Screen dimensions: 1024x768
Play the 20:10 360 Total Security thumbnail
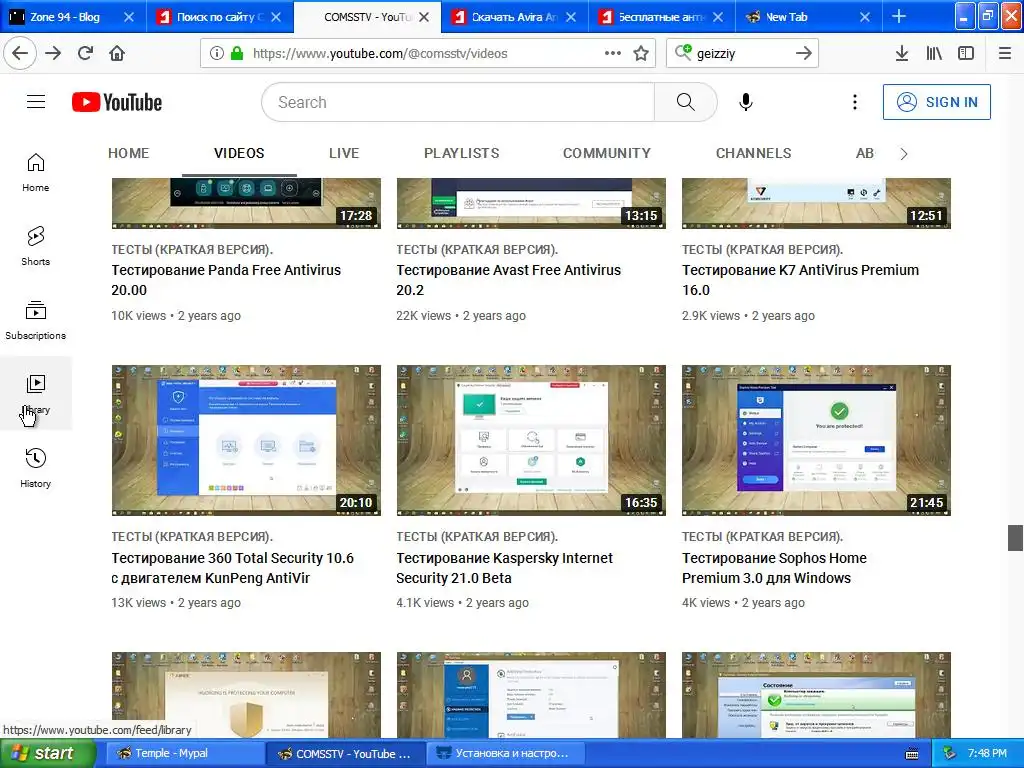(x=246, y=440)
